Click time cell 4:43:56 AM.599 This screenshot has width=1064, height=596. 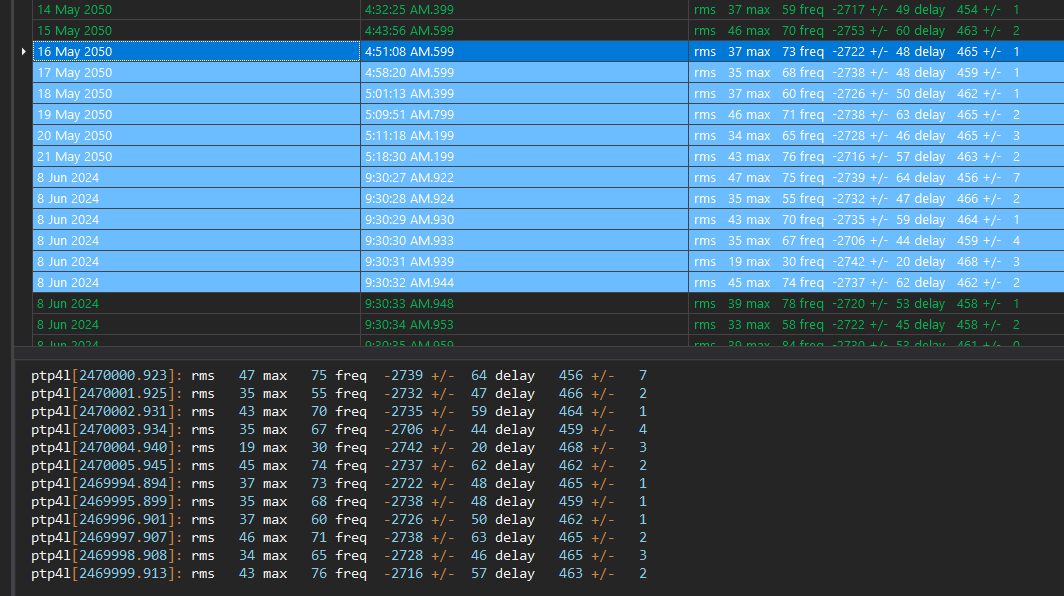click(x=525, y=31)
